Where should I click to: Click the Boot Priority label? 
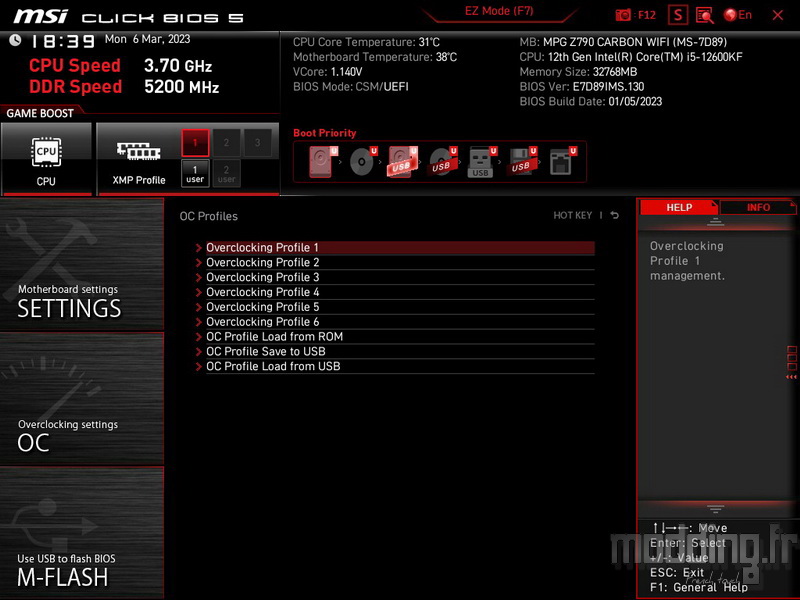click(x=324, y=133)
